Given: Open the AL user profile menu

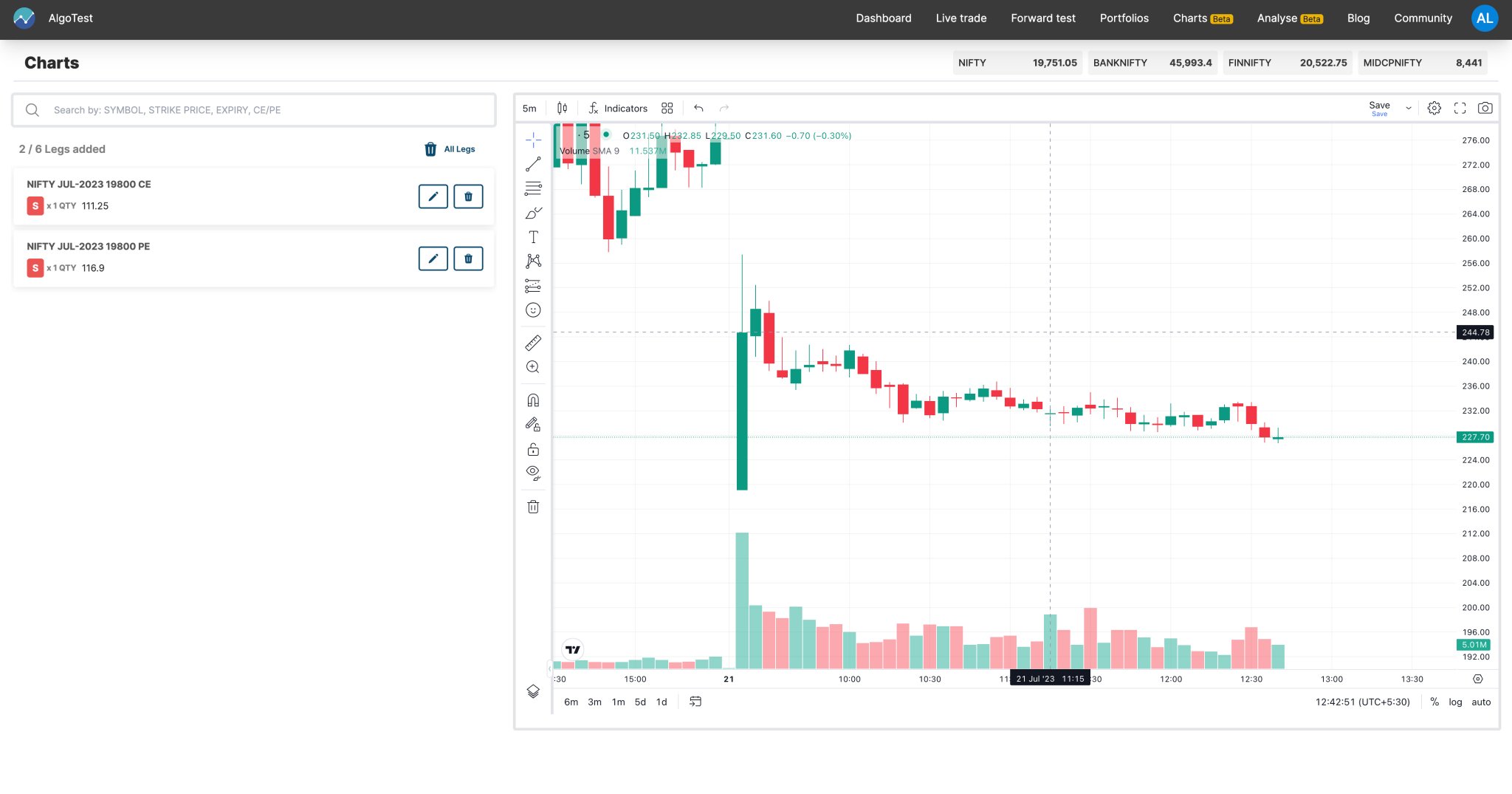Looking at the screenshot, I should coord(1485,18).
